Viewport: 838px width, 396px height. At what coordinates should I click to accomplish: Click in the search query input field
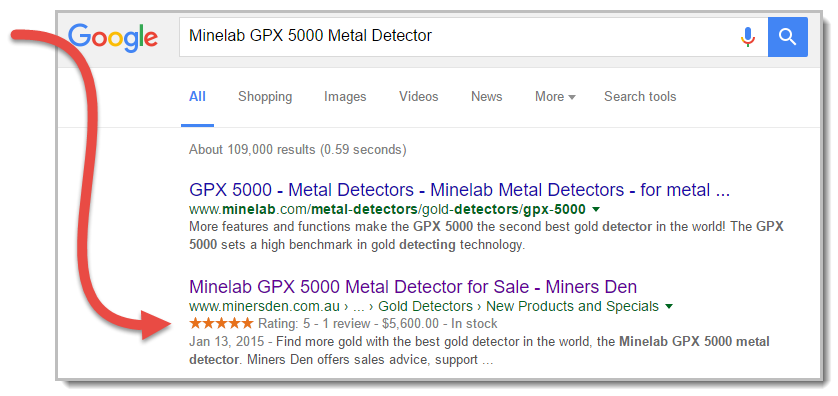pos(460,37)
